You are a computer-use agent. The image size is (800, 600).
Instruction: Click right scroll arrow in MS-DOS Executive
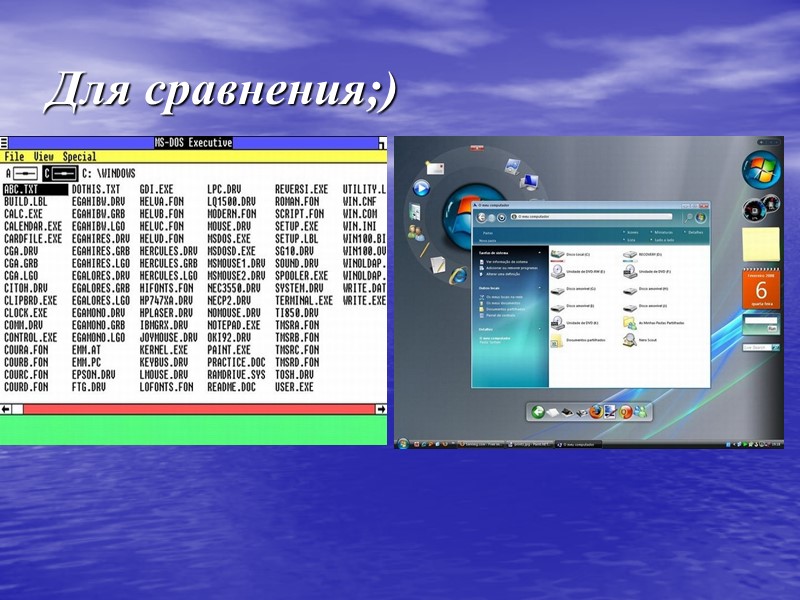381,409
